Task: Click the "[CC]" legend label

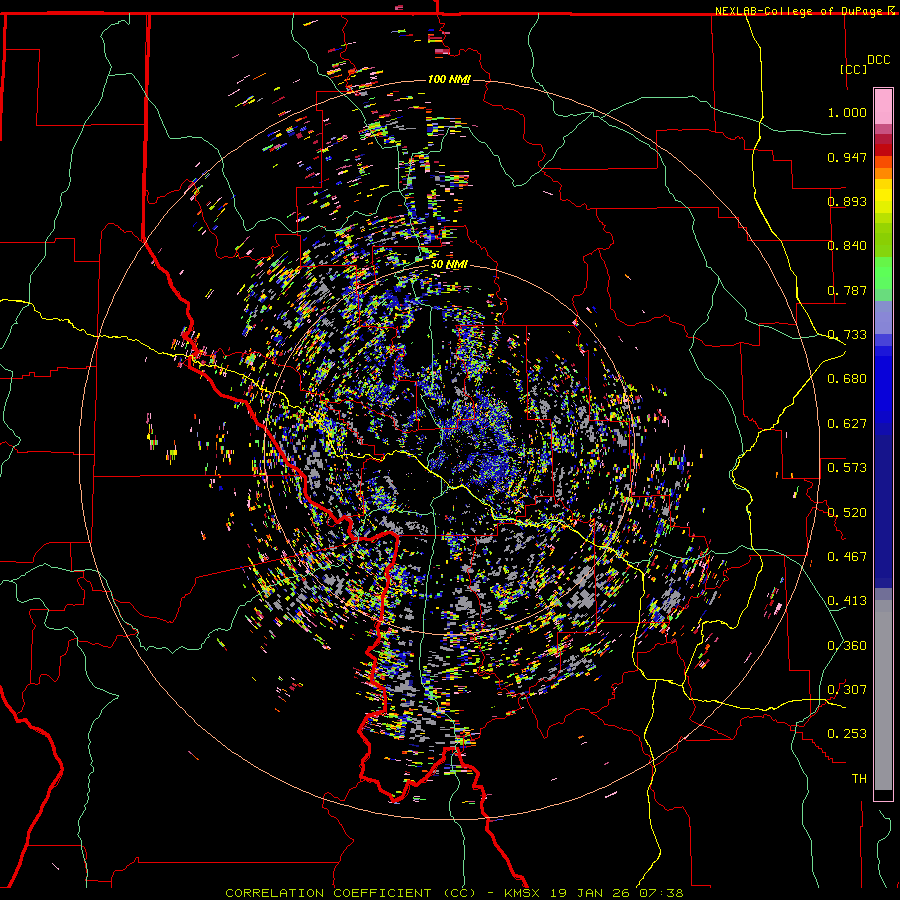Action: coord(854,69)
